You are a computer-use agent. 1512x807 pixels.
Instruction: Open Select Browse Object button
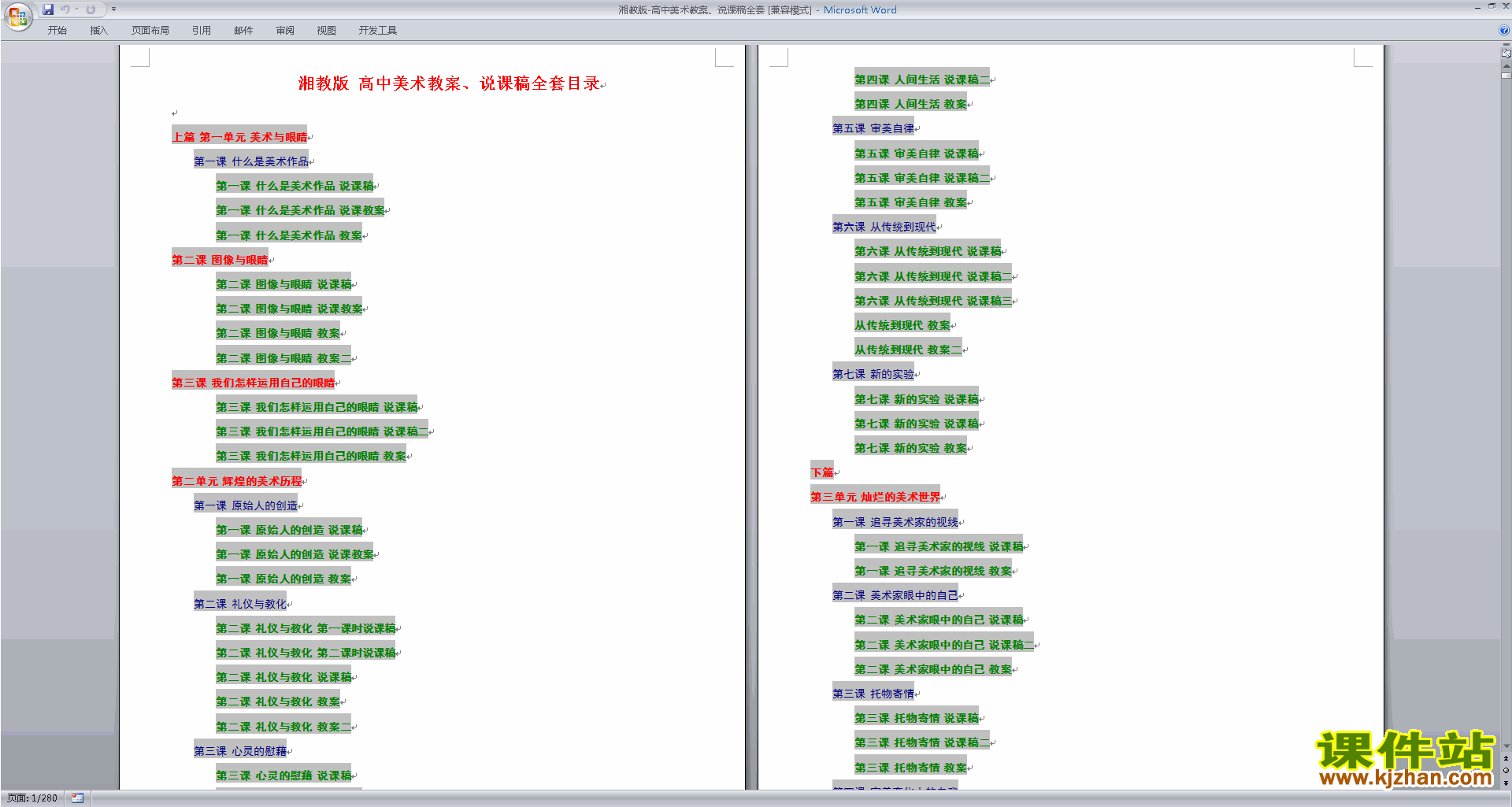pos(1506,770)
